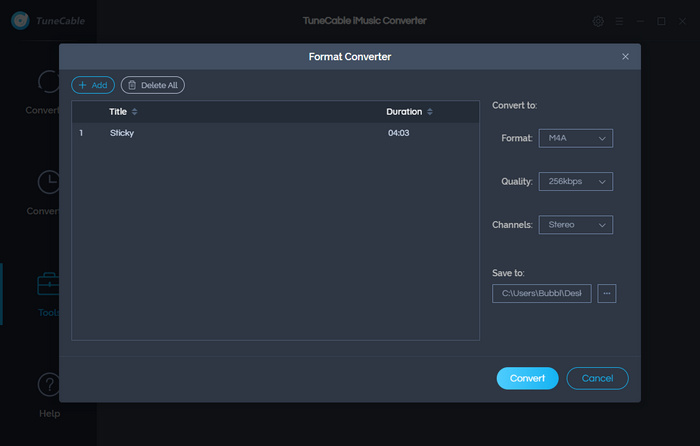The width and height of the screenshot is (700, 446).
Task: Click the Add button
Action: [93, 85]
